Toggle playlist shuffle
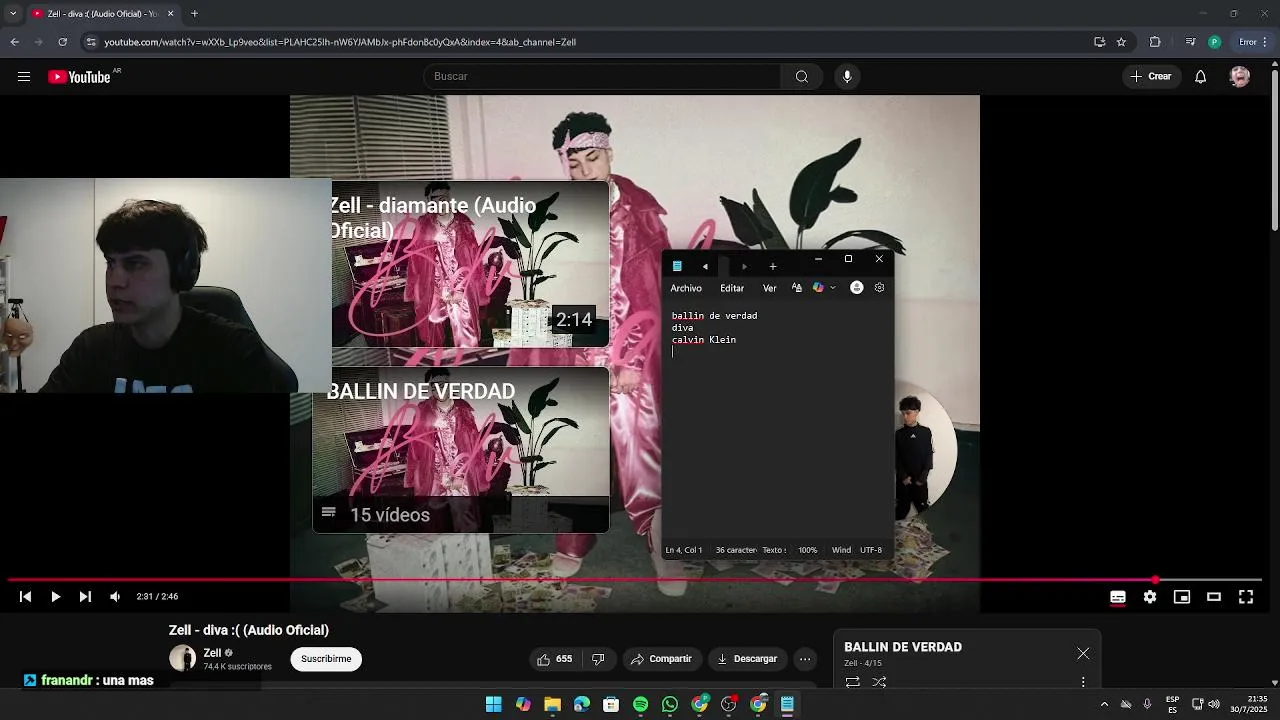The width and height of the screenshot is (1280, 720). pos(879,682)
